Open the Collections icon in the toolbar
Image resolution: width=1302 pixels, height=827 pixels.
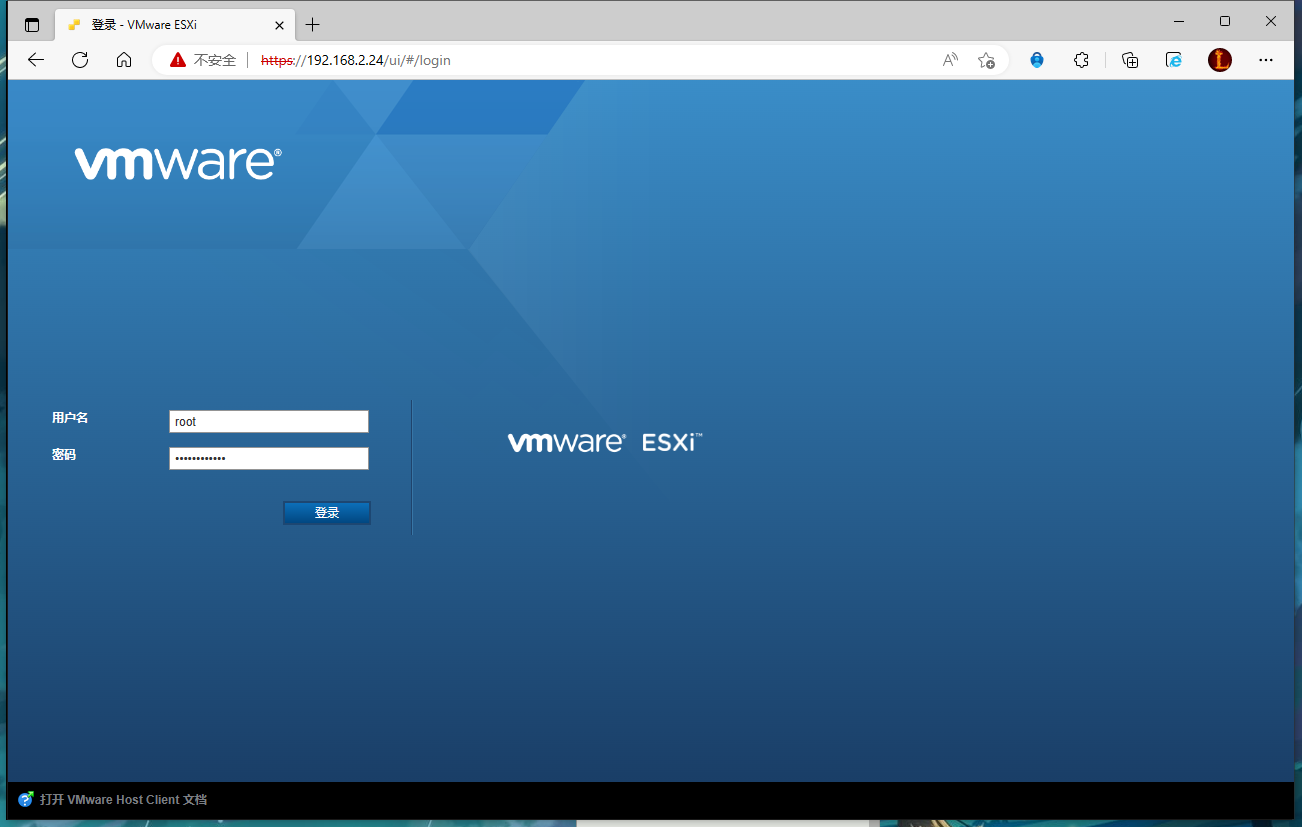(1130, 60)
